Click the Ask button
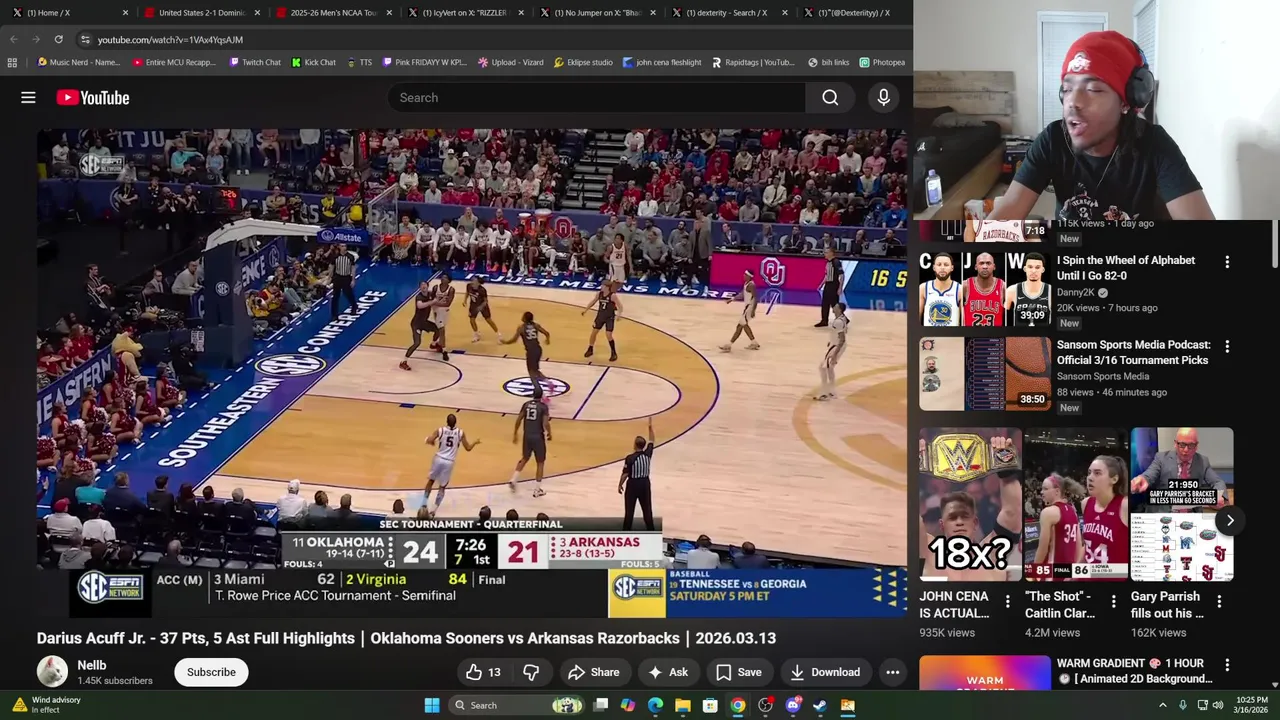 [668, 672]
